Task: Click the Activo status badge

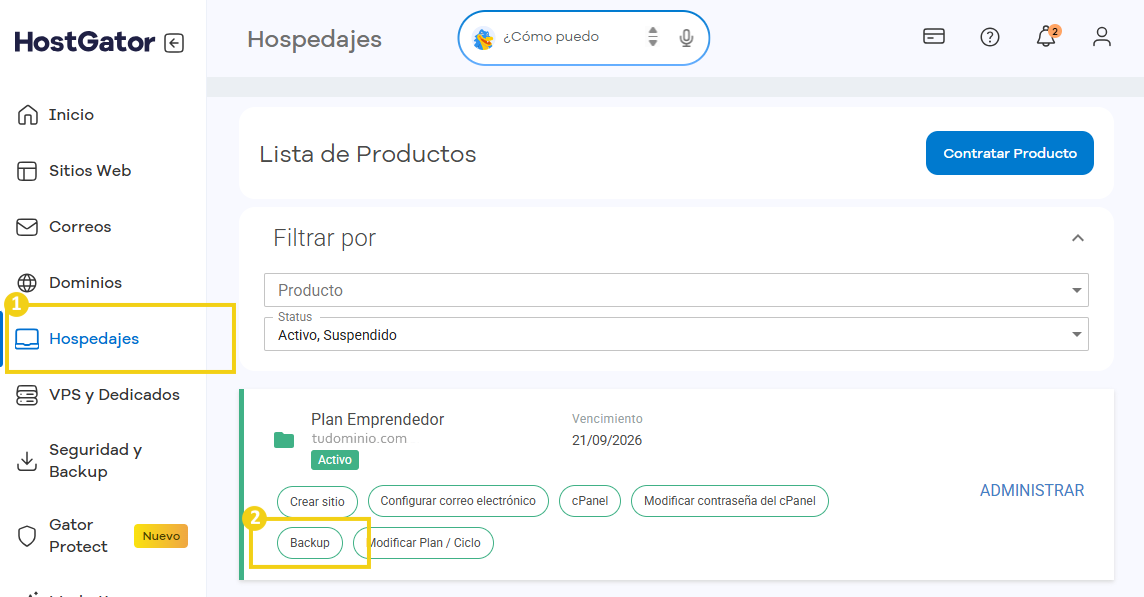Action: [x=335, y=460]
